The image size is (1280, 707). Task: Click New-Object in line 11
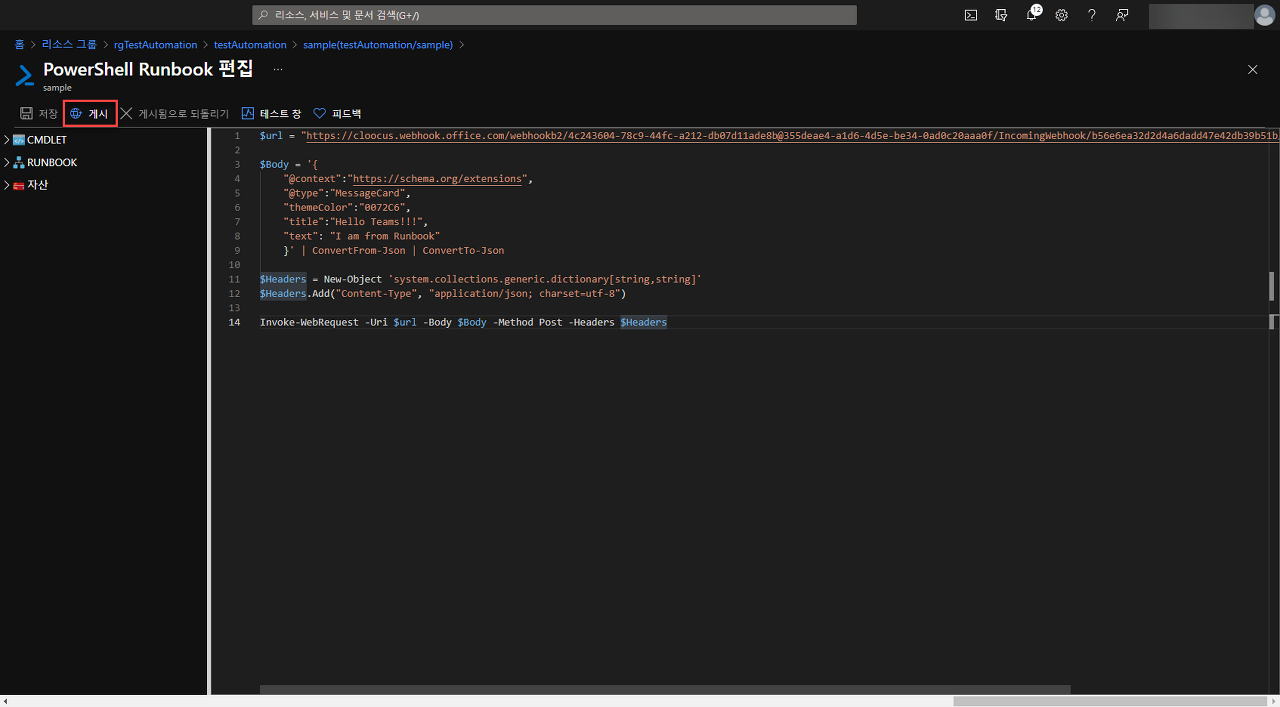(353, 279)
